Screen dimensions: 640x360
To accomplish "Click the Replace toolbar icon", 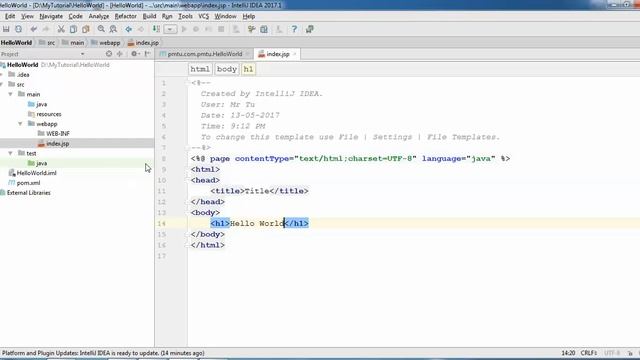I will 113,29.
